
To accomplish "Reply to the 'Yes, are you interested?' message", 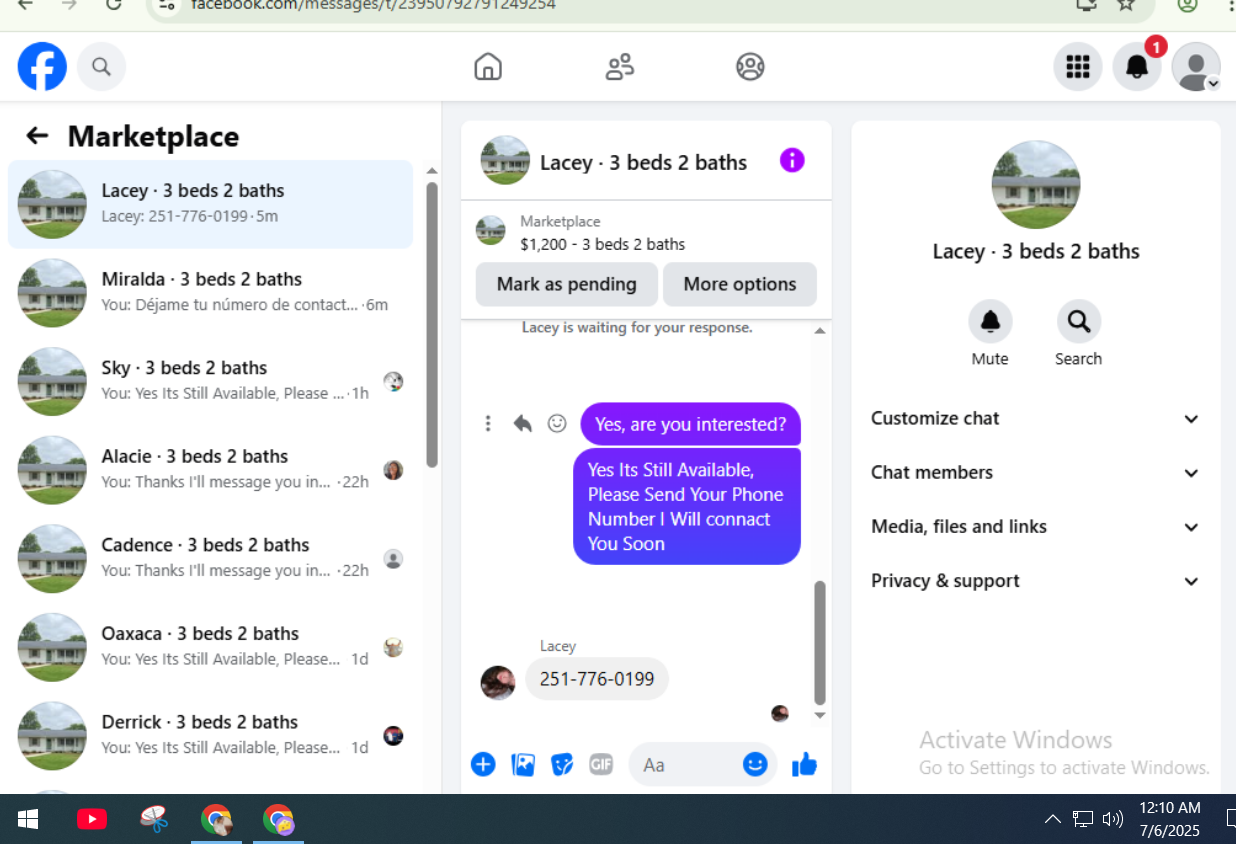I will click(x=522, y=424).
